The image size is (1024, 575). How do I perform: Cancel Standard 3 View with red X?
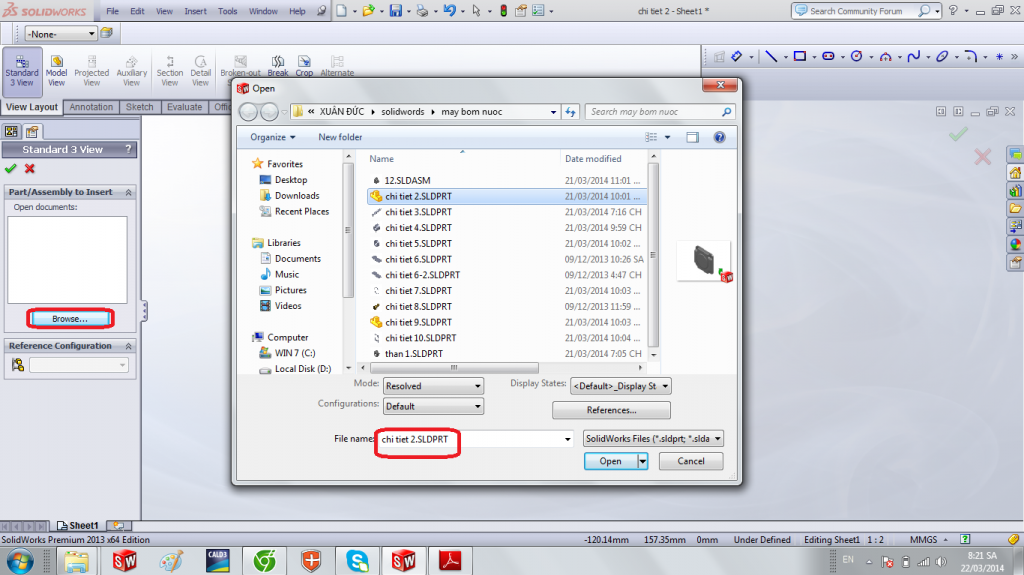point(29,169)
